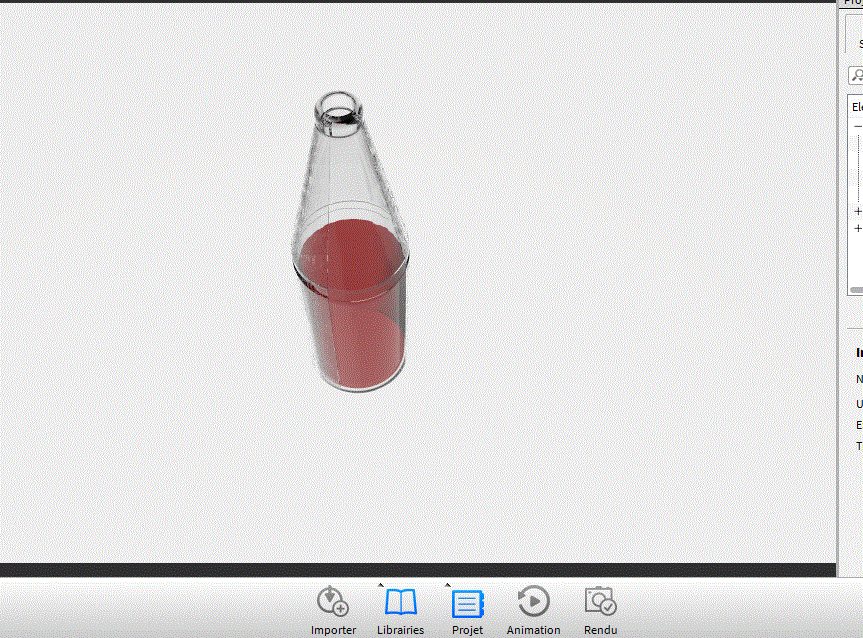Expand the upper plus node in scene tree
The image size is (863, 638).
pos(858,211)
